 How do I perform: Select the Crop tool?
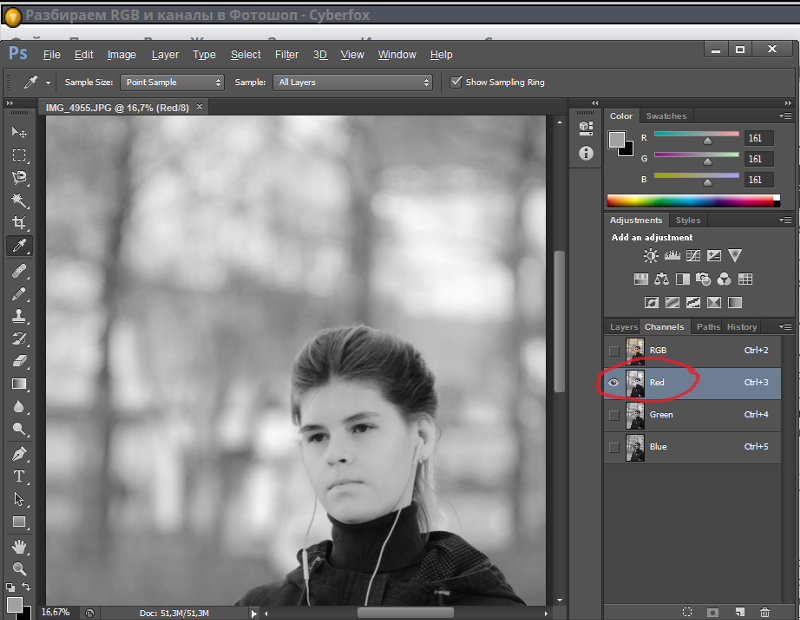point(19,223)
